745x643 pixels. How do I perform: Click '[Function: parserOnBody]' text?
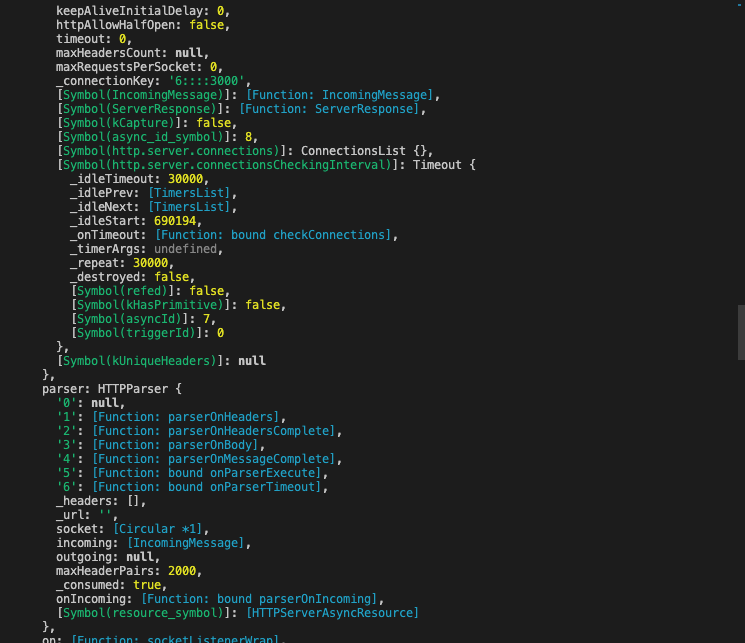pyautogui.click(x=175, y=445)
